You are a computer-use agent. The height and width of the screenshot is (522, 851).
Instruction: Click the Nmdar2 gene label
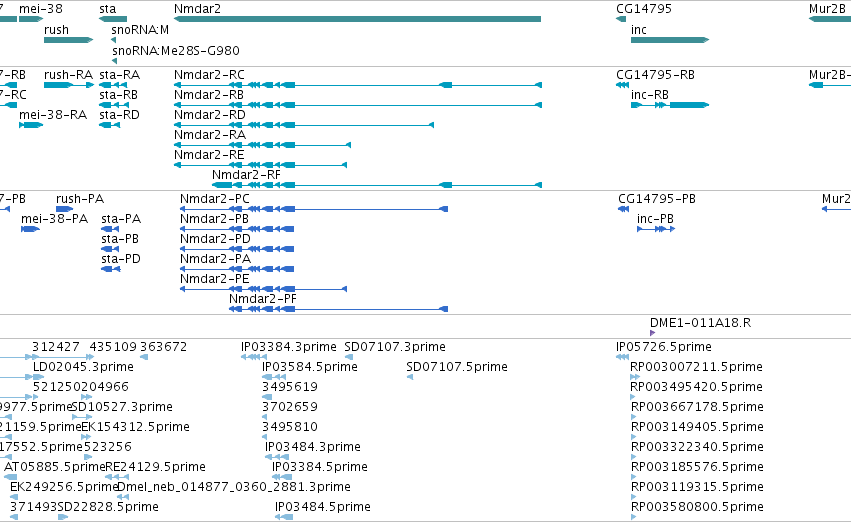click(x=198, y=9)
